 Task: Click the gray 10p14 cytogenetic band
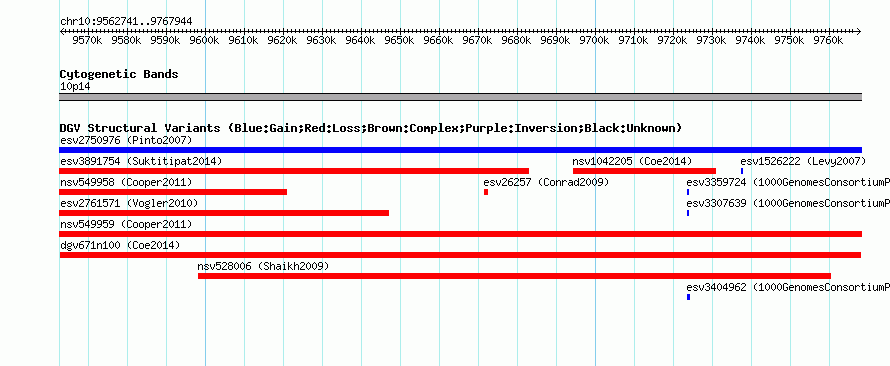[460, 96]
